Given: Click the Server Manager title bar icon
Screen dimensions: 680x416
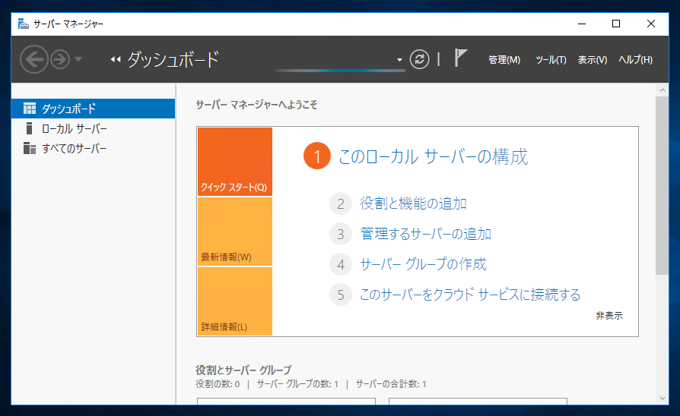Looking at the screenshot, I should click(x=23, y=23).
